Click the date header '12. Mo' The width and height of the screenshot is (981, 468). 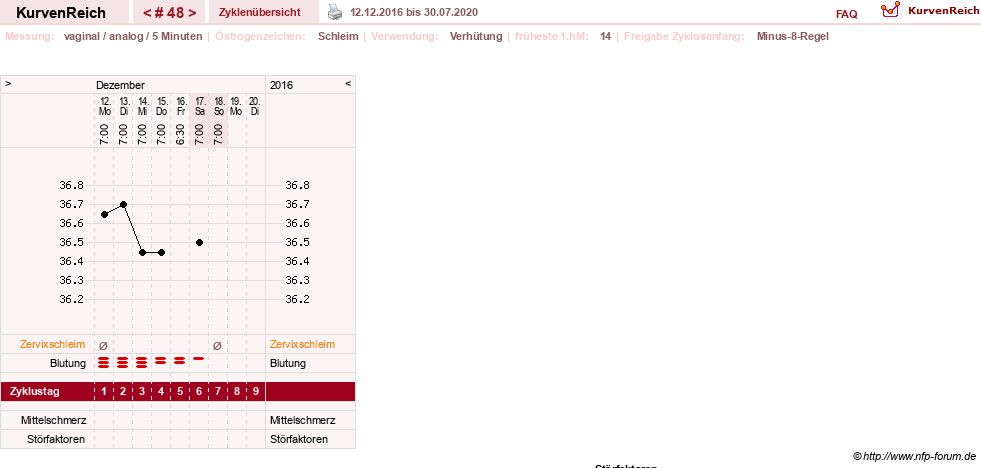click(x=105, y=106)
